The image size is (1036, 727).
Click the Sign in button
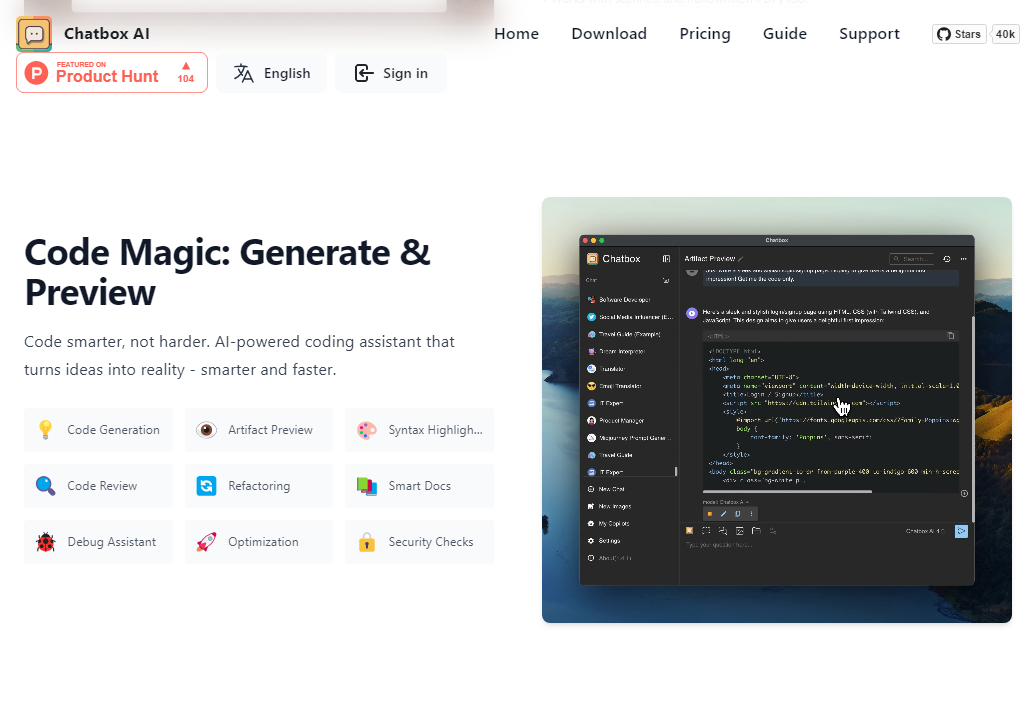click(x=391, y=73)
